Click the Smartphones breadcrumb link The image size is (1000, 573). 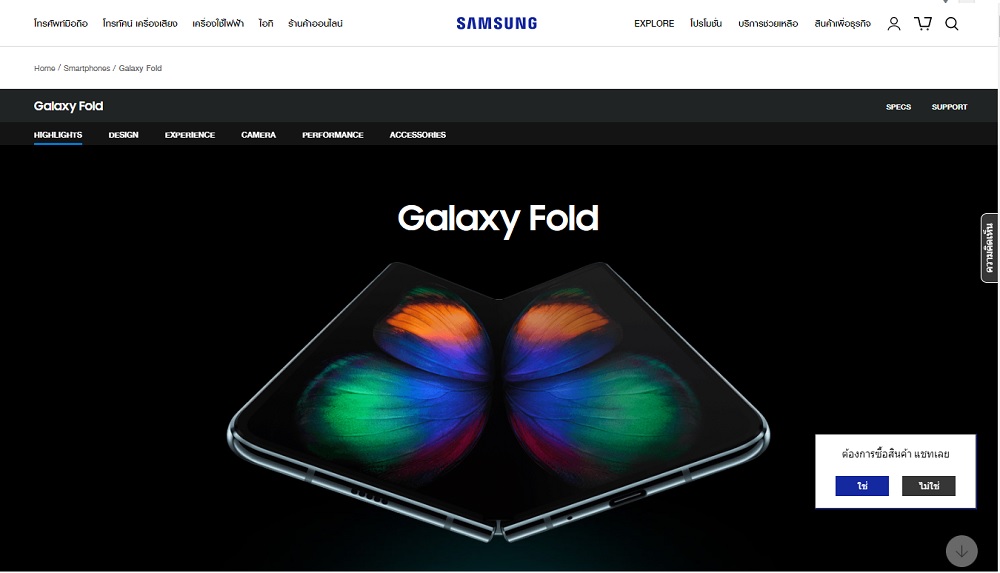87,68
